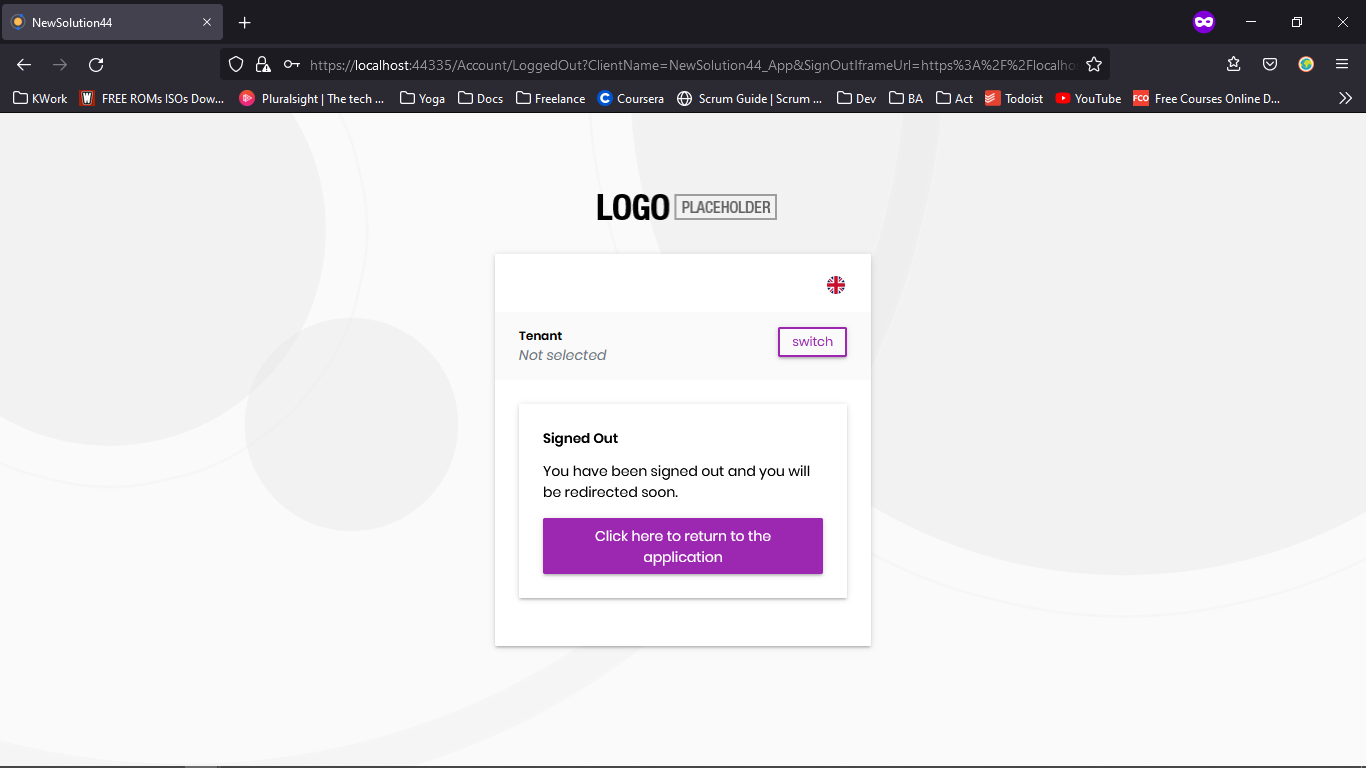
Task: Close the NewSolution44 tab
Action: [x=207, y=22]
